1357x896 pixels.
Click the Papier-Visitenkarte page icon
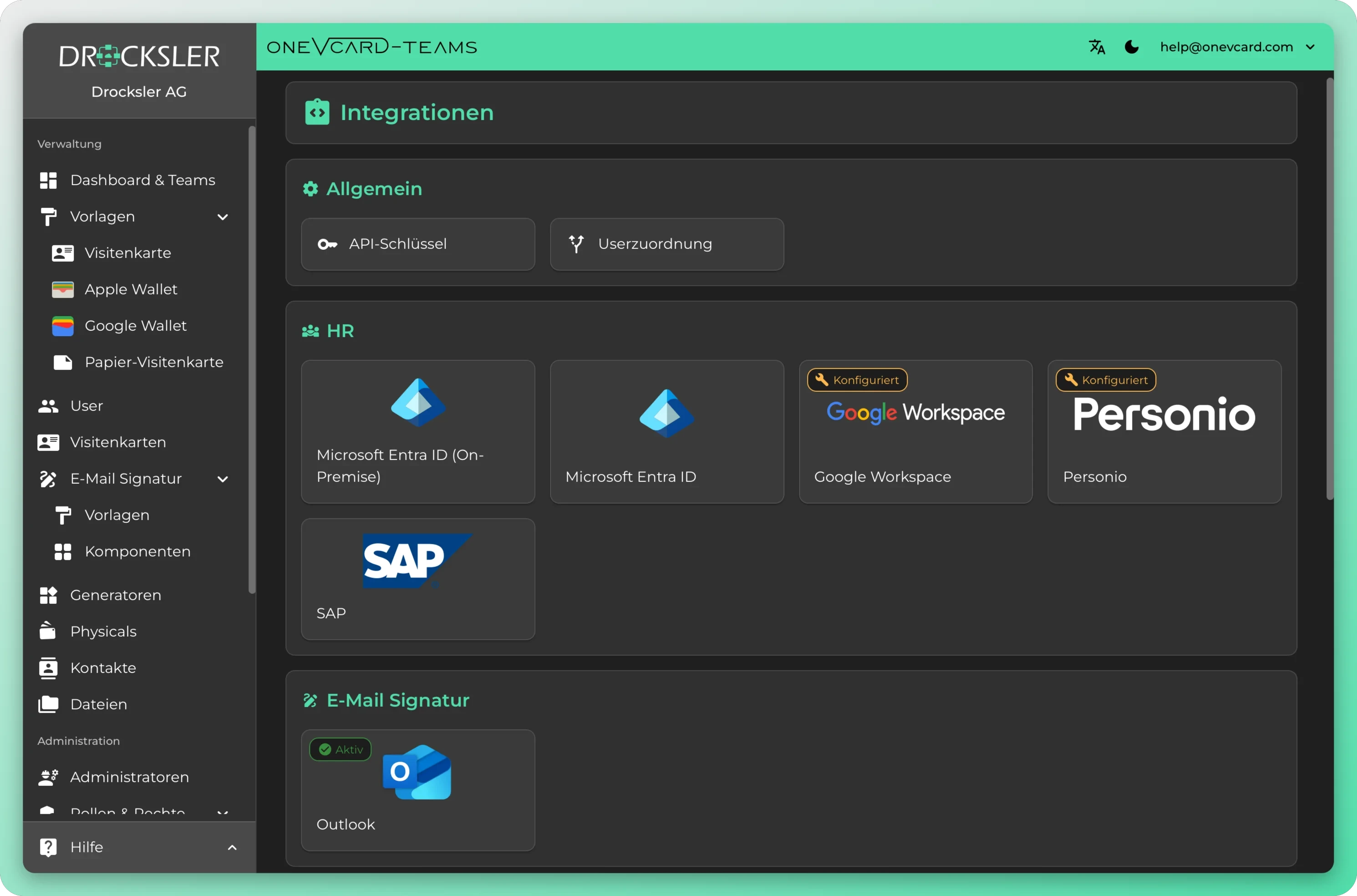(63, 362)
